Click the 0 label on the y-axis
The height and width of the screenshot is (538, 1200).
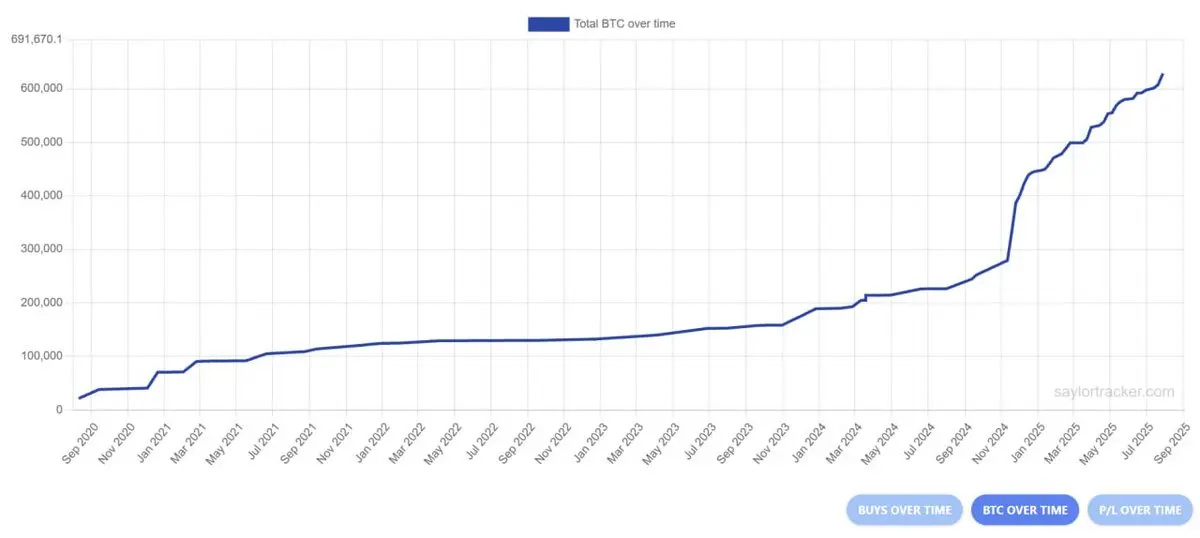[59, 410]
